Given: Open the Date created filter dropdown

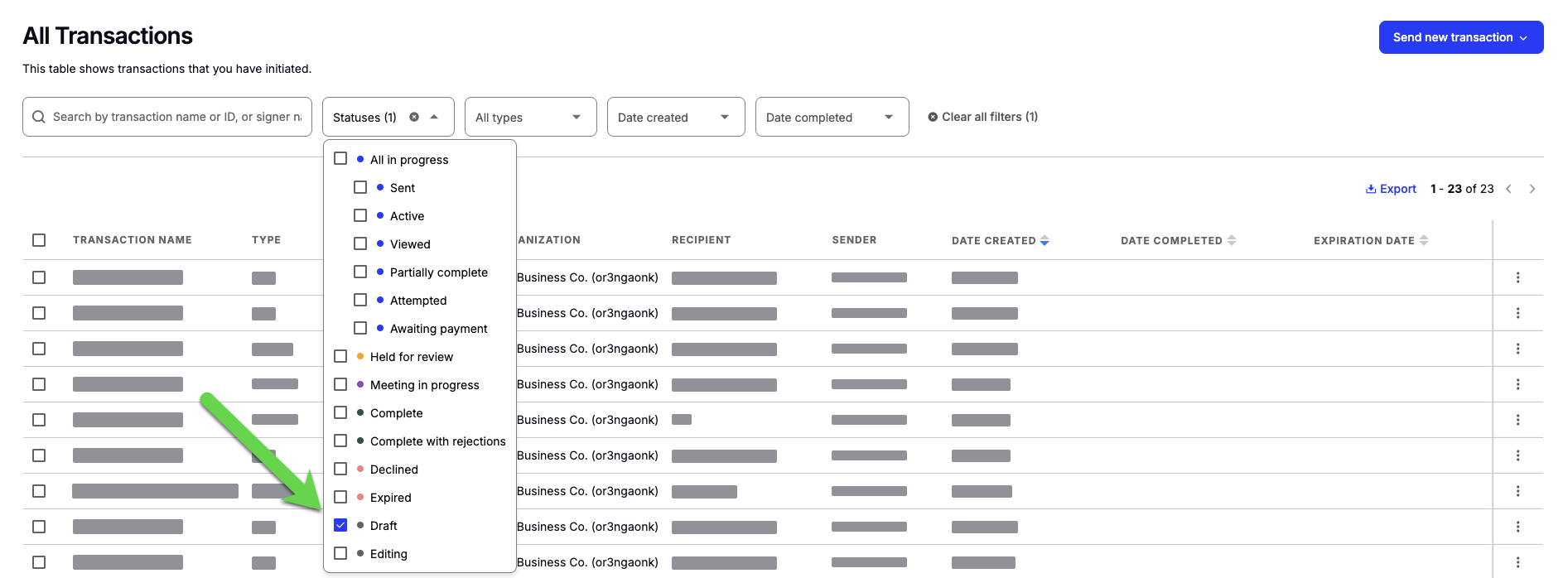Looking at the screenshot, I should coord(676,117).
